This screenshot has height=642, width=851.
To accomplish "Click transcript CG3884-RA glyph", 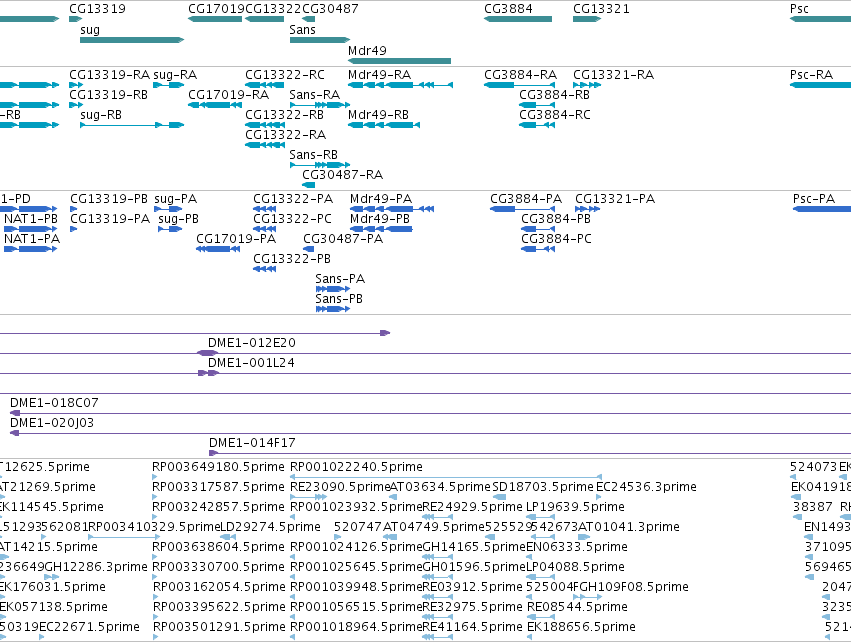I will (x=519, y=85).
